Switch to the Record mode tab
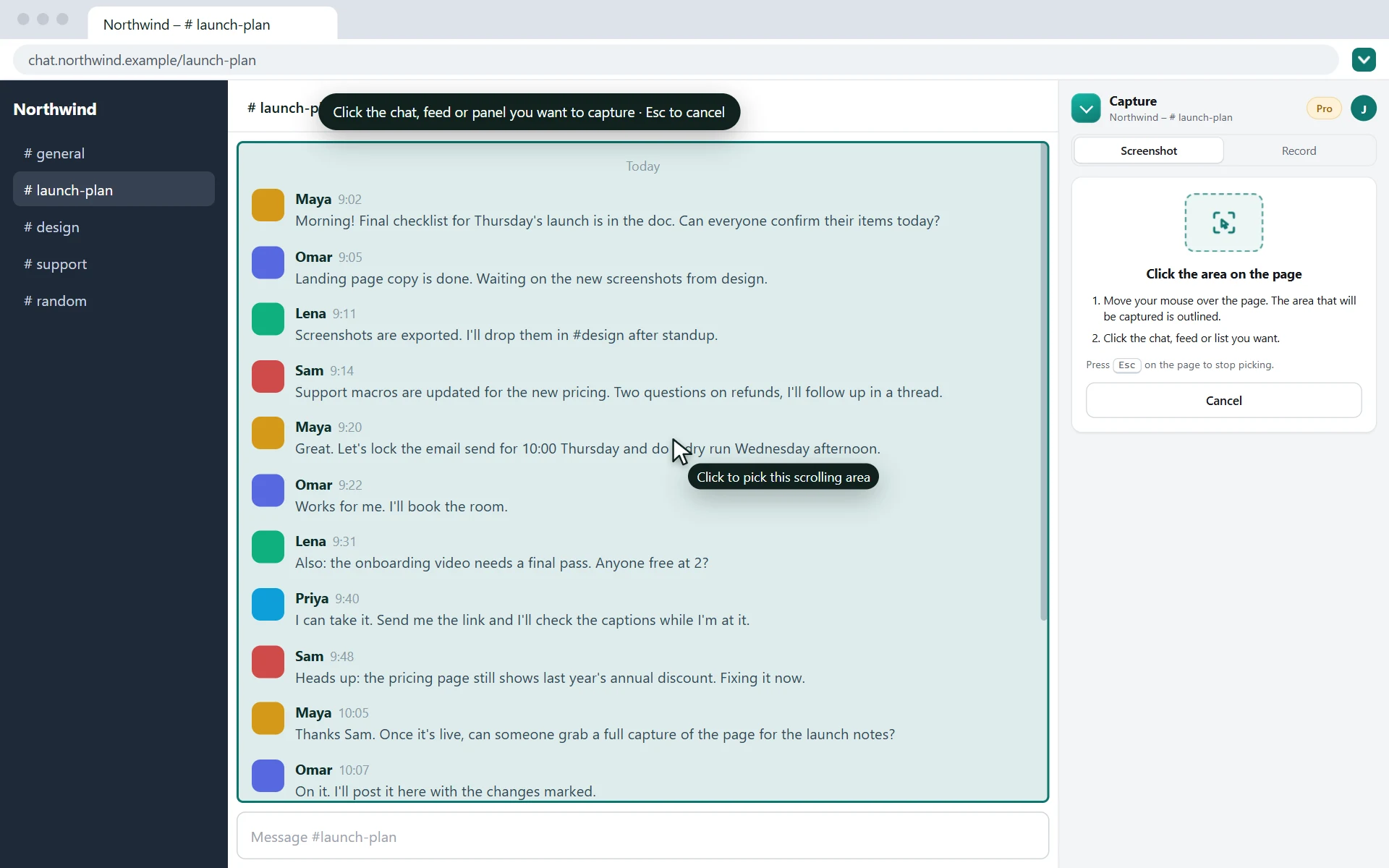The height and width of the screenshot is (868, 1389). point(1299,150)
